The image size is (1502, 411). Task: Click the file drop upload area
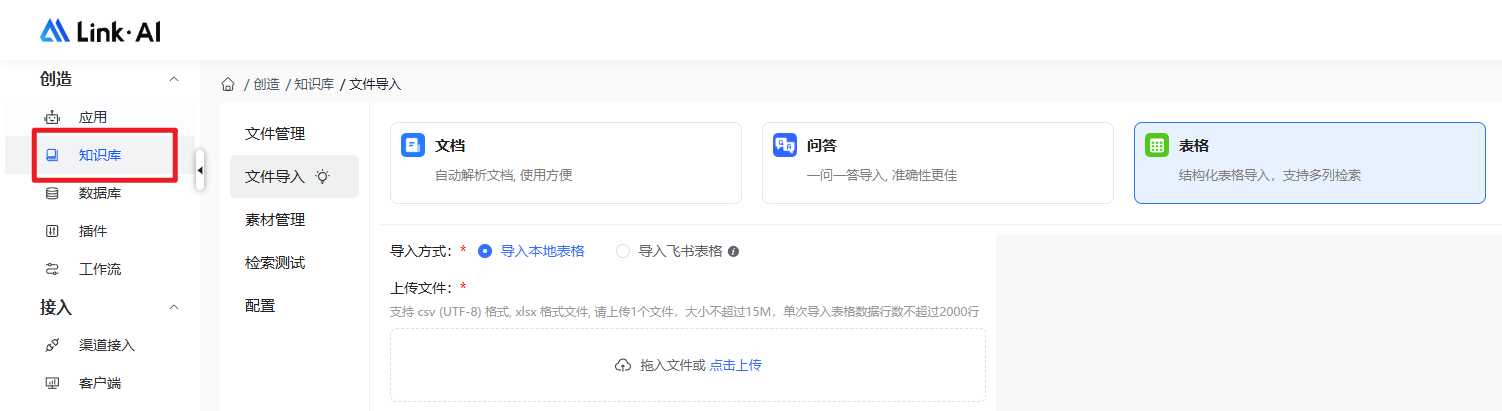click(x=688, y=366)
